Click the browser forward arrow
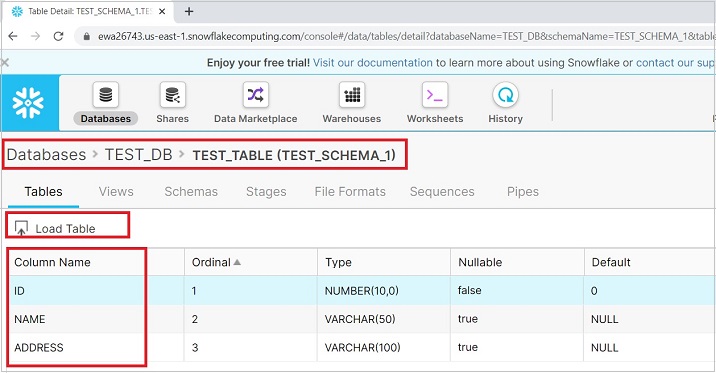716x373 pixels. click(35, 36)
